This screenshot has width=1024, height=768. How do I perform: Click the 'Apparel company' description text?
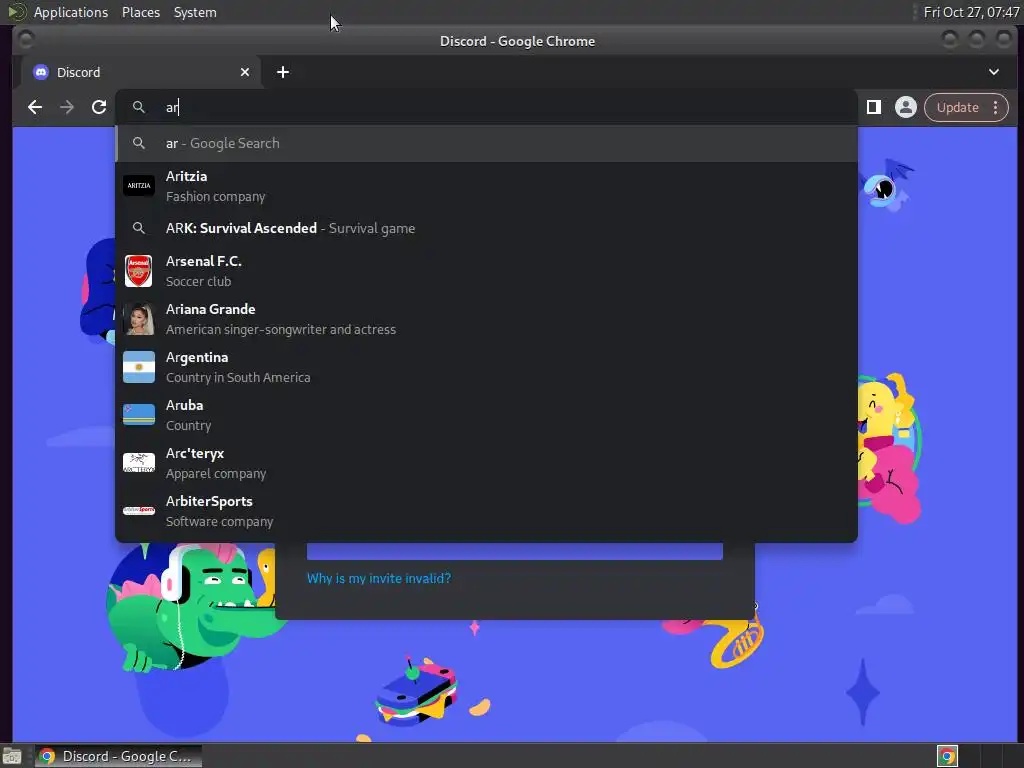[x=216, y=473]
